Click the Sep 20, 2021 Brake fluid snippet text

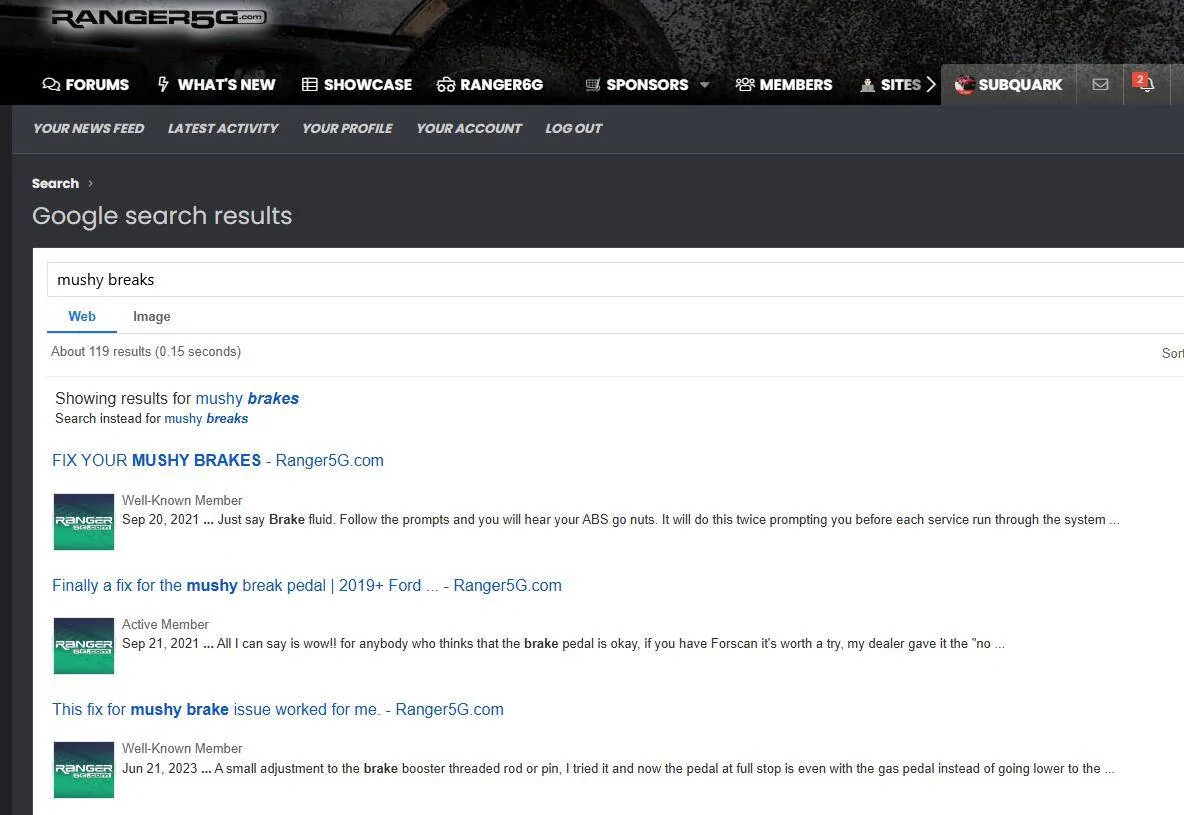(621, 520)
